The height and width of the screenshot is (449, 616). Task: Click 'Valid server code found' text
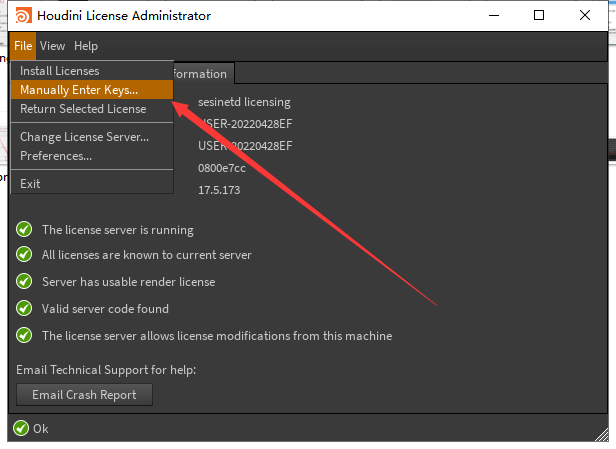(x=105, y=309)
